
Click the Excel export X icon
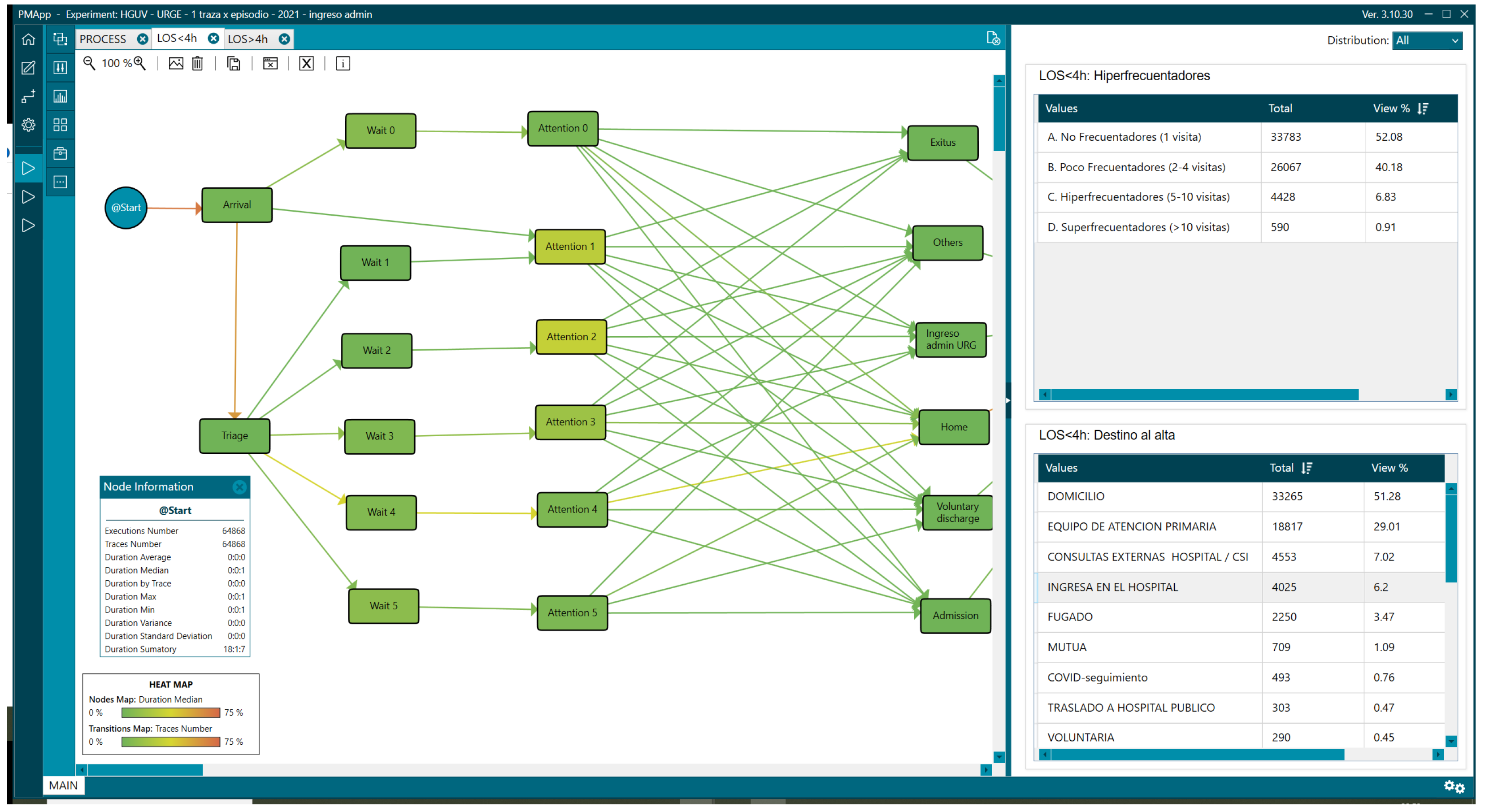[x=306, y=63]
